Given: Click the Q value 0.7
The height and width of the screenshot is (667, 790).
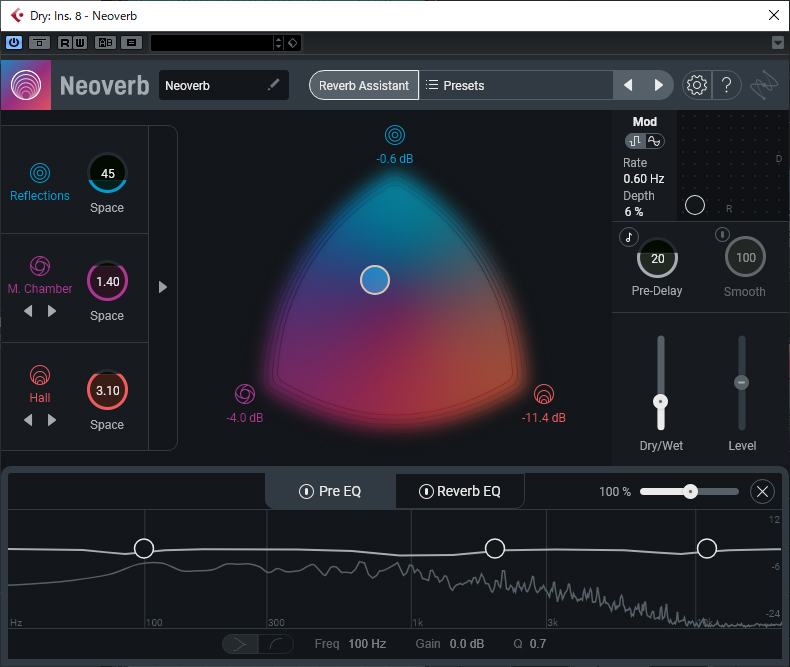Looking at the screenshot, I should pyautogui.click(x=538, y=644).
